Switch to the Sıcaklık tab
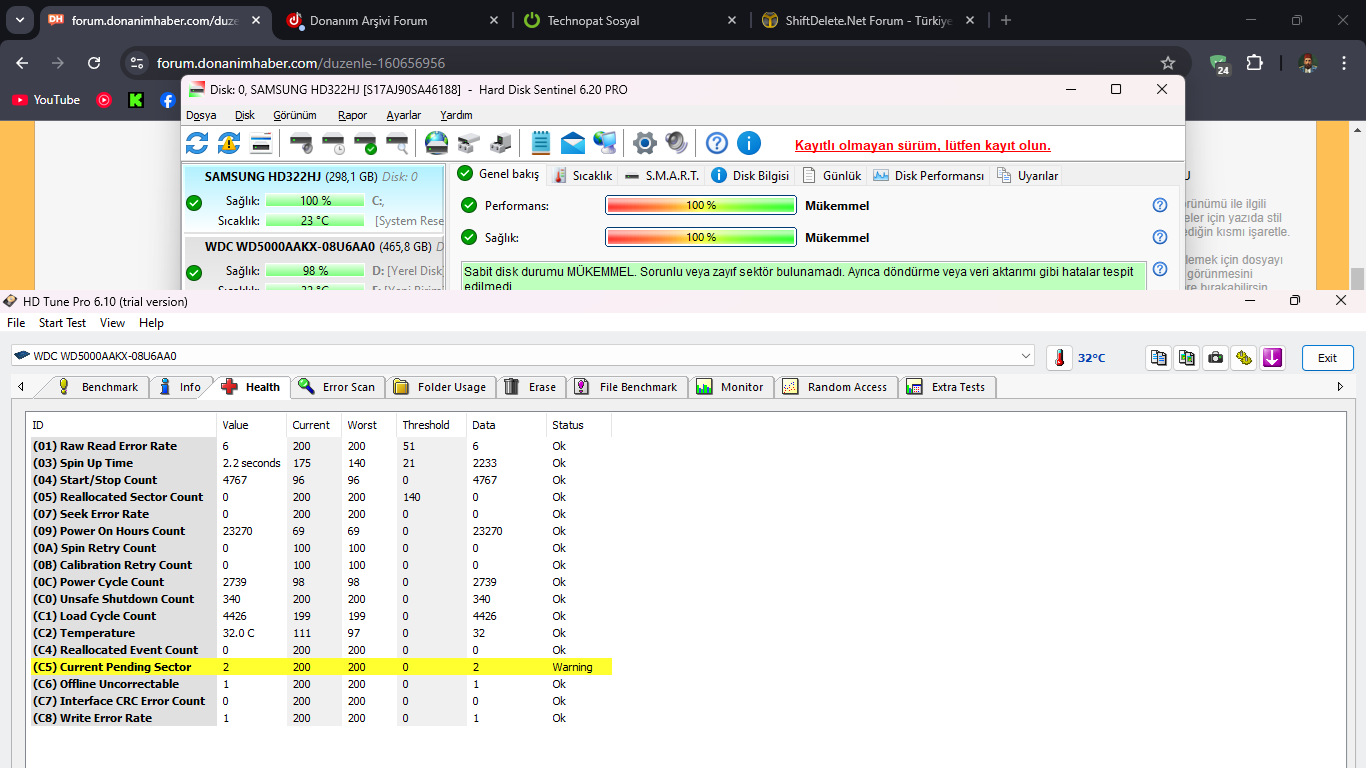The image size is (1366, 768). [583, 175]
